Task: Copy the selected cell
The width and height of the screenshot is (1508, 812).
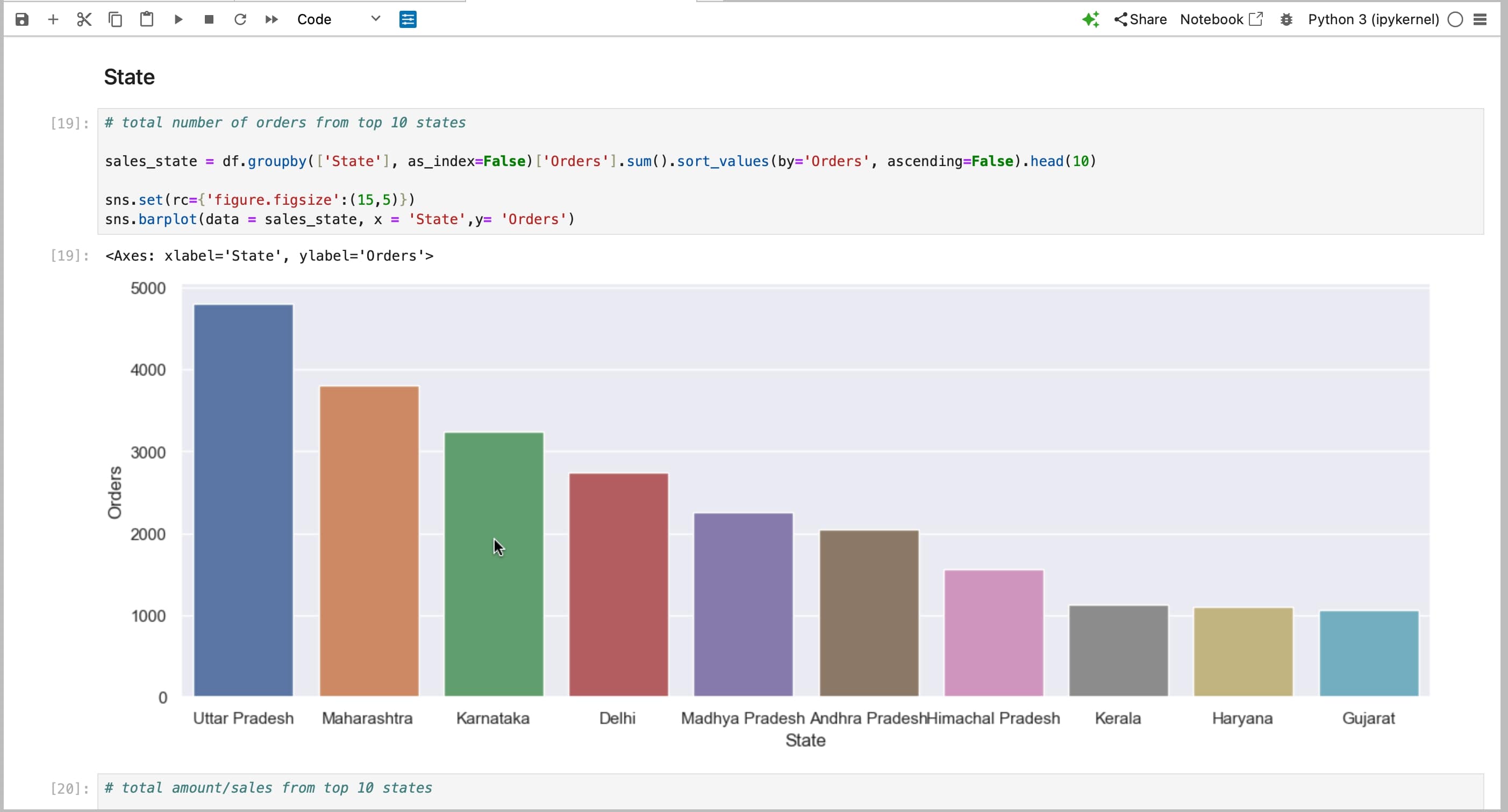Action: coord(116,19)
